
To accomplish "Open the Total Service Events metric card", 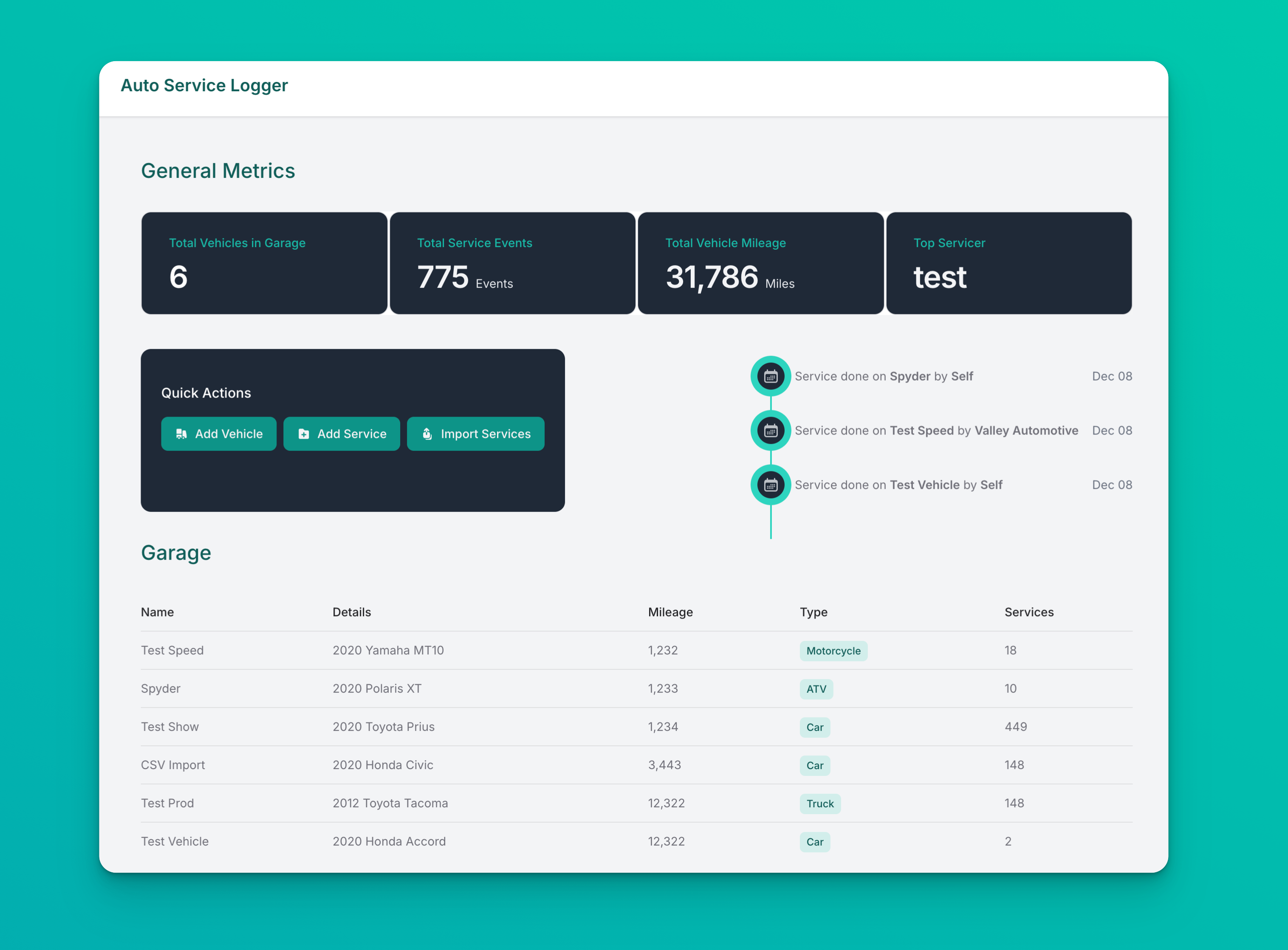I will 512,263.
